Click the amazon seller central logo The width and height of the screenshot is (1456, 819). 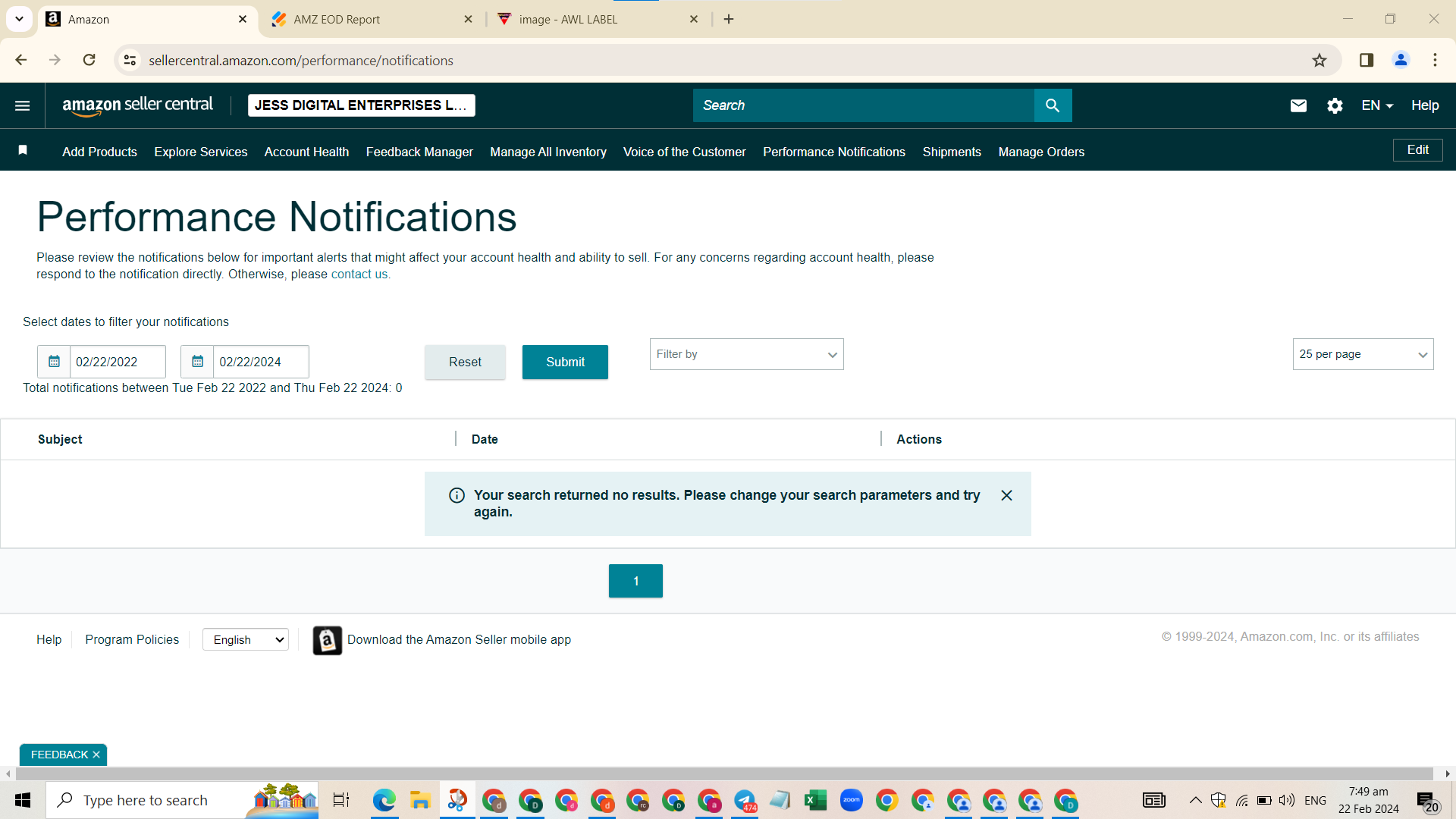click(x=138, y=105)
